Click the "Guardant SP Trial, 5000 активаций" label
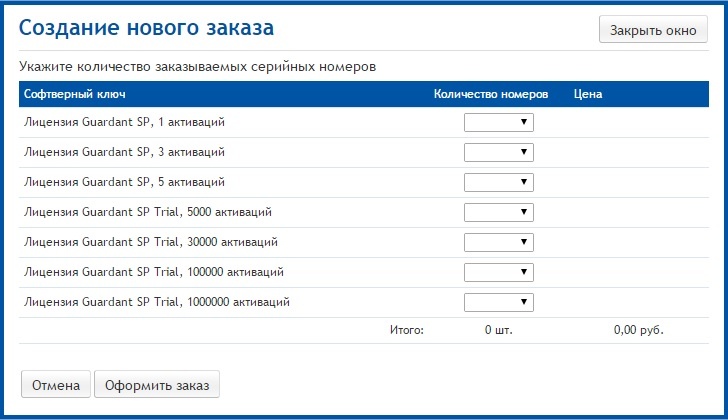 (x=147, y=212)
